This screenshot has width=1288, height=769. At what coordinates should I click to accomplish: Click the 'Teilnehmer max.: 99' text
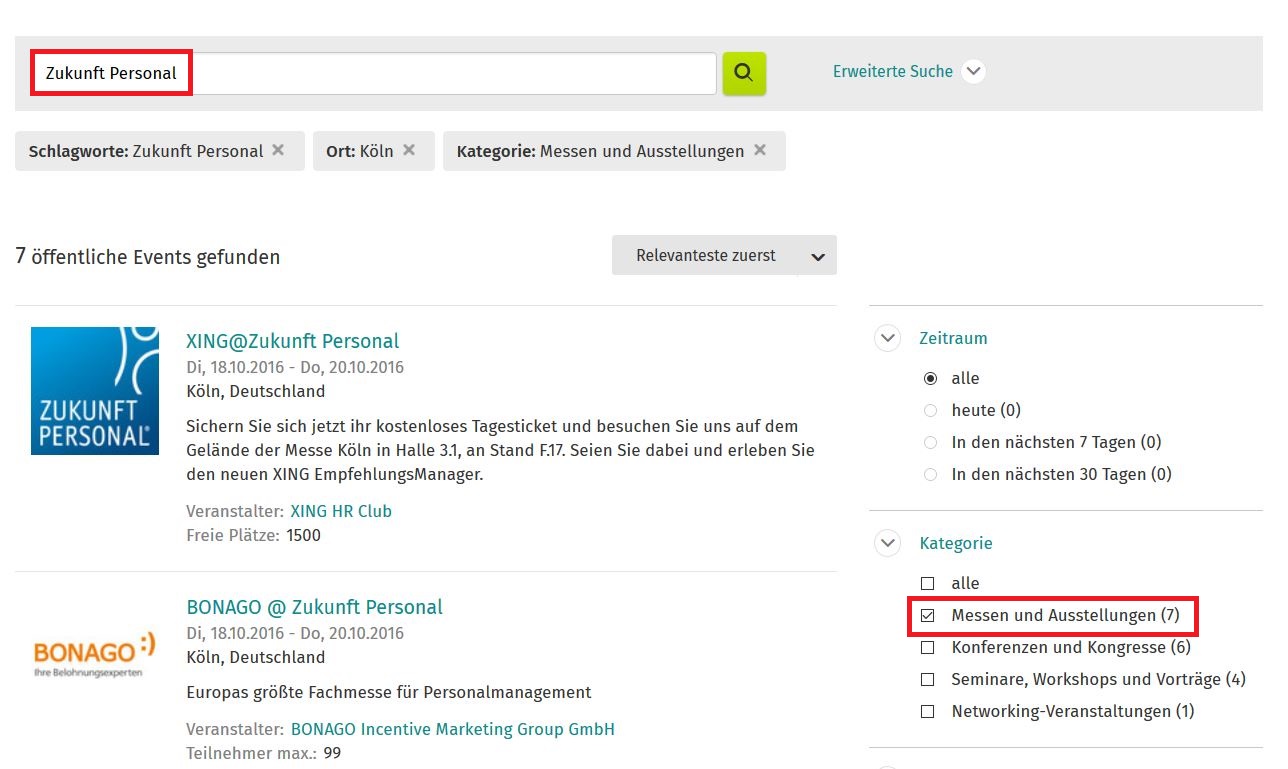264,753
